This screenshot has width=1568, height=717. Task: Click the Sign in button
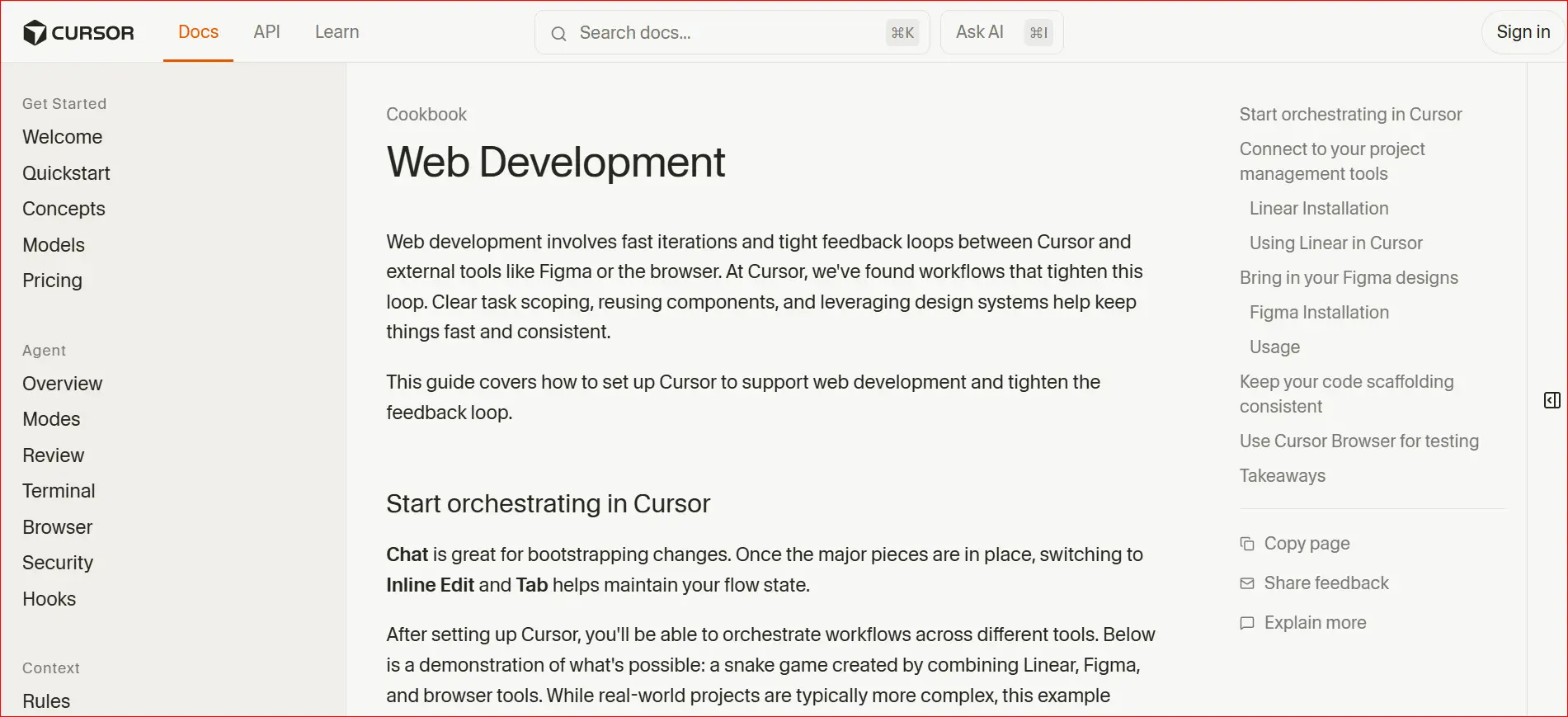[x=1523, y=32]
